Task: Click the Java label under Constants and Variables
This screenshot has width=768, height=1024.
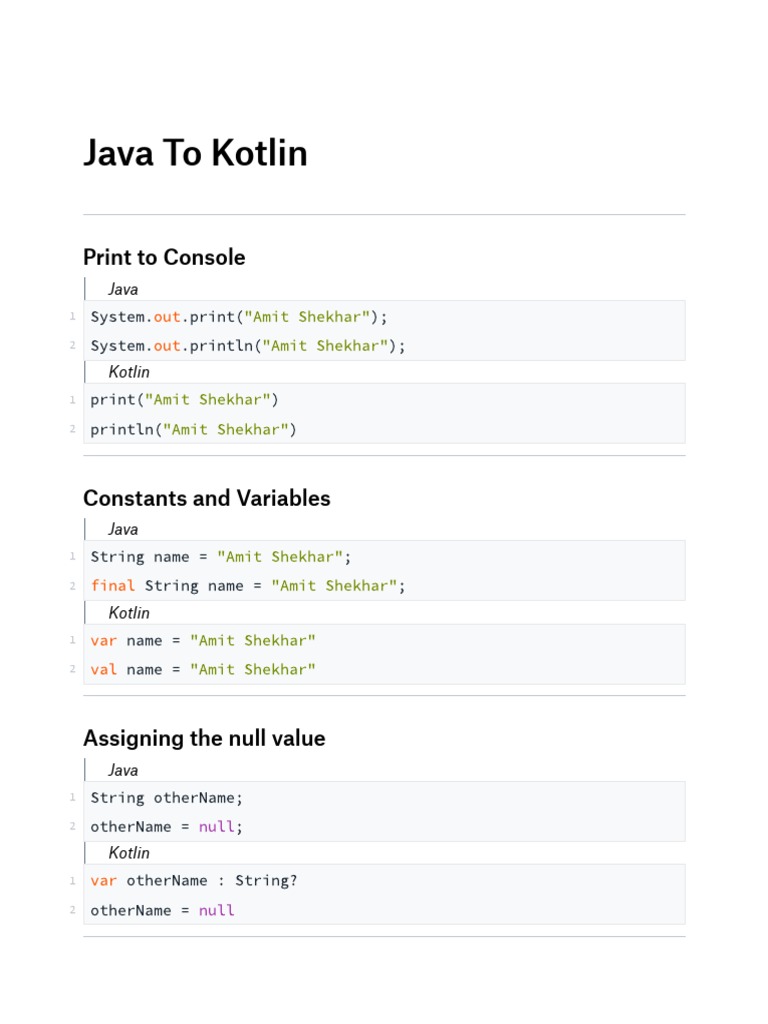Action: [x=123, y=529]
